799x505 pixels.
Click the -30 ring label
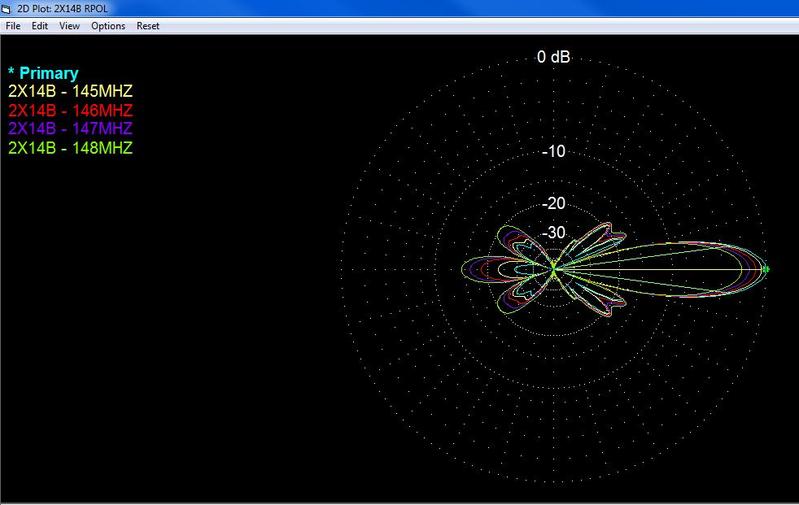pyautogui.click(x=553, y=233)
